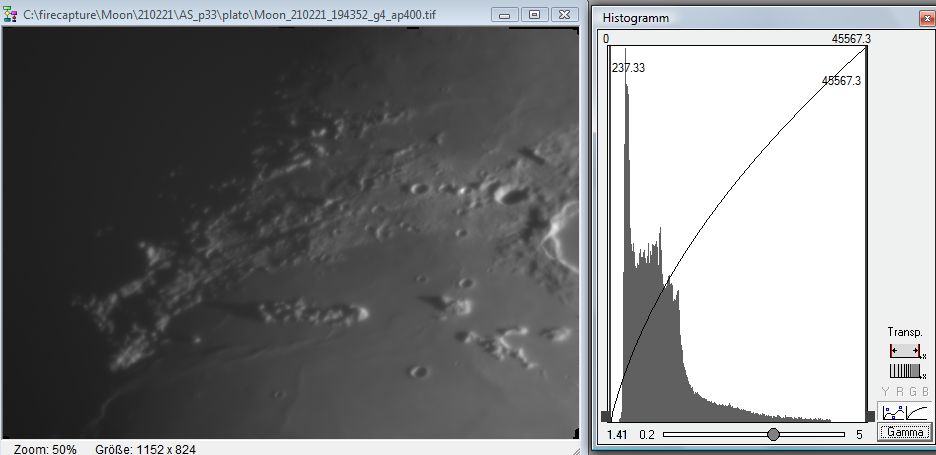Click the image window title bar file path
The width and height of the screenshot is (936, 455).
pos(229,14)
